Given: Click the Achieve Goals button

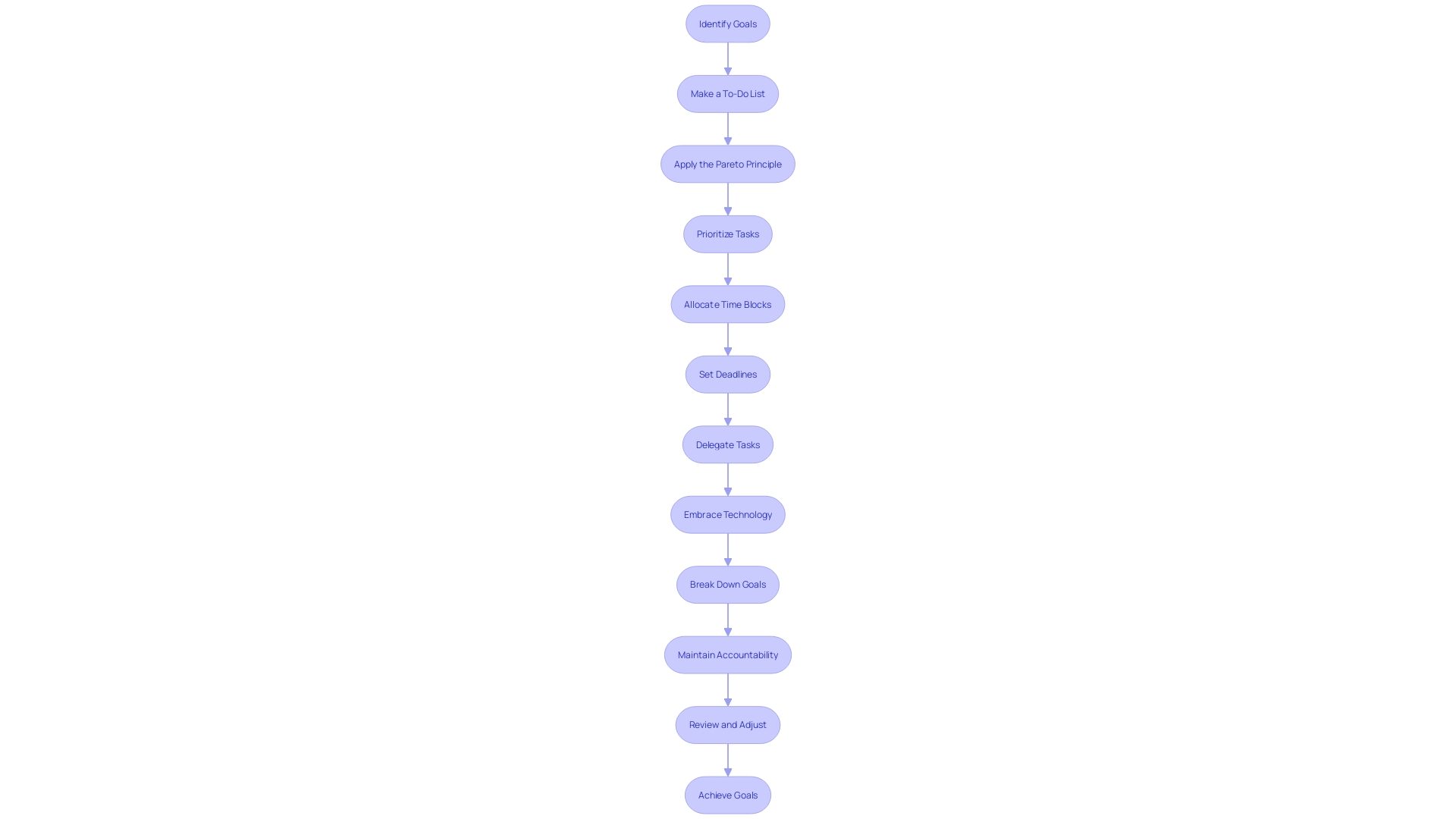Looking at the screenshot, I should click(x=728, y=795).
